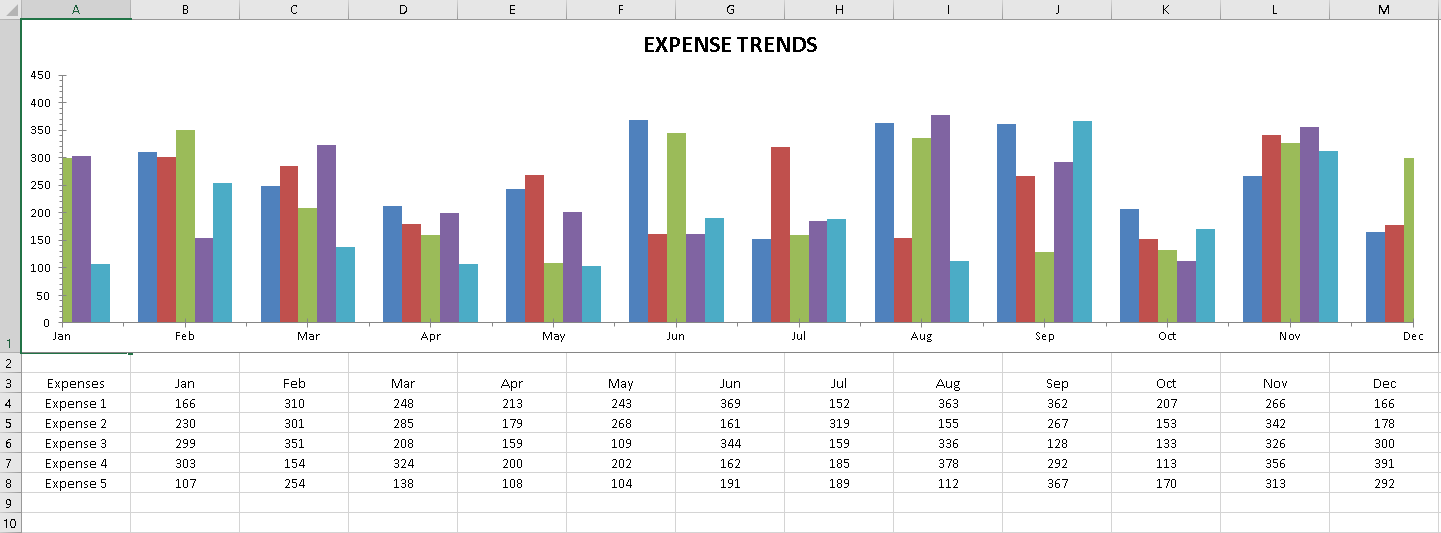
Task: Select the teal bar for Sep
Action: pos(1082,221)
